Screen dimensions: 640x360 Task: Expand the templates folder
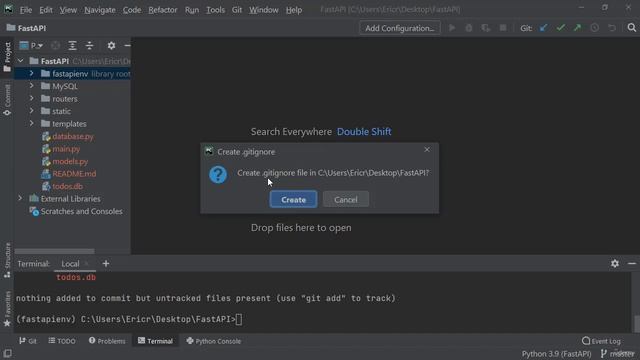[31, 123]
